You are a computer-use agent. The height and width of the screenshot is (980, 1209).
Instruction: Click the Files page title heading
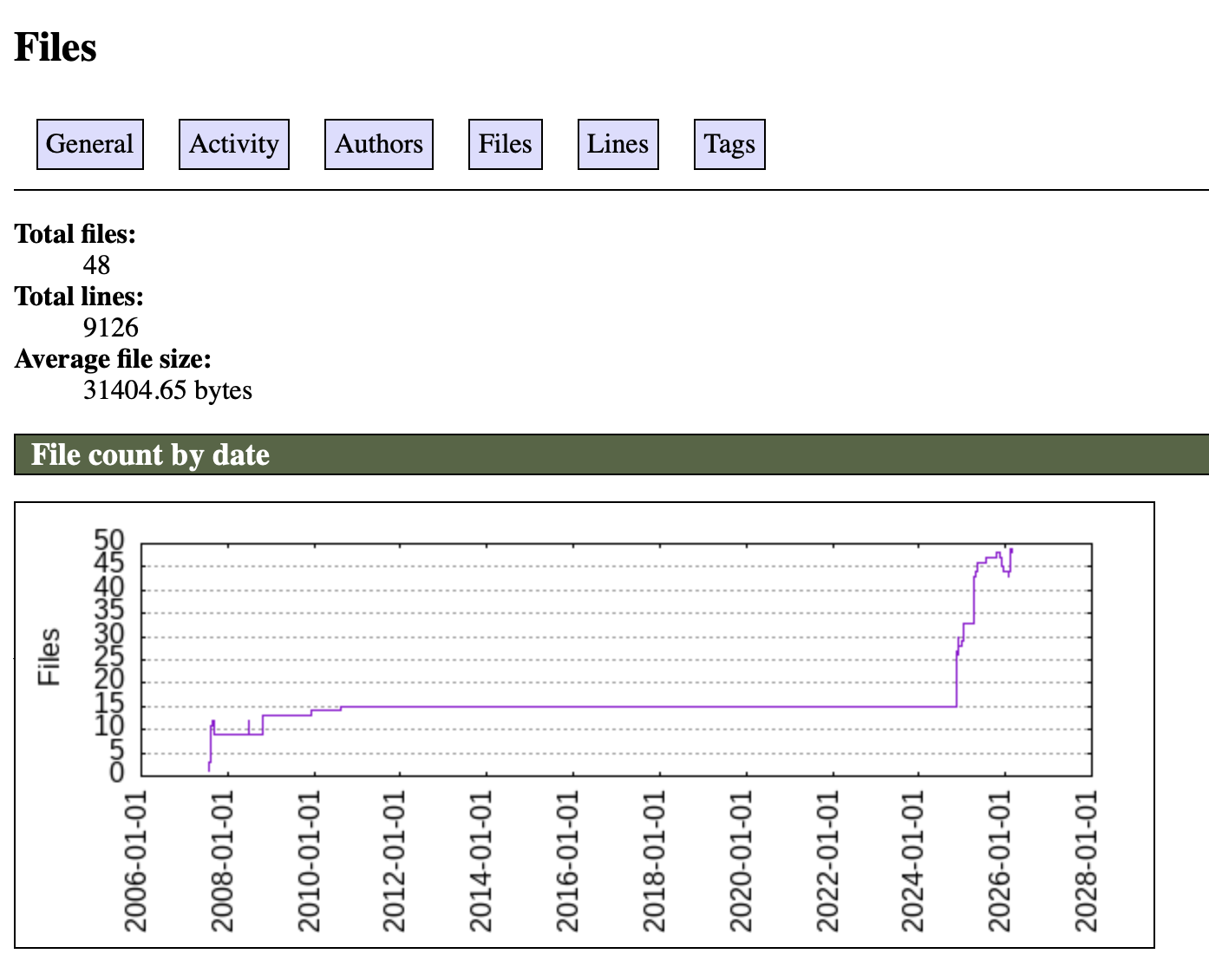tap(56, 48)
